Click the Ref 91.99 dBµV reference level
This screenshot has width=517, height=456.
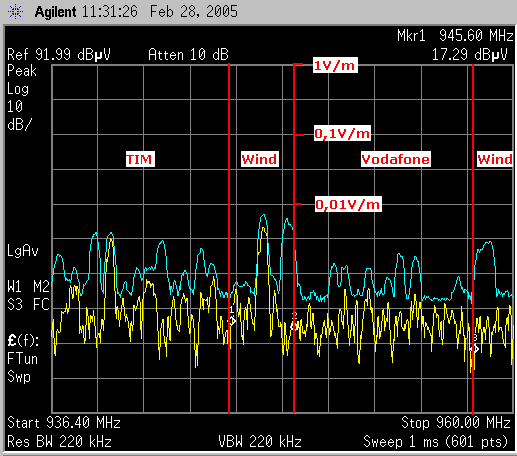coord(59,54)
